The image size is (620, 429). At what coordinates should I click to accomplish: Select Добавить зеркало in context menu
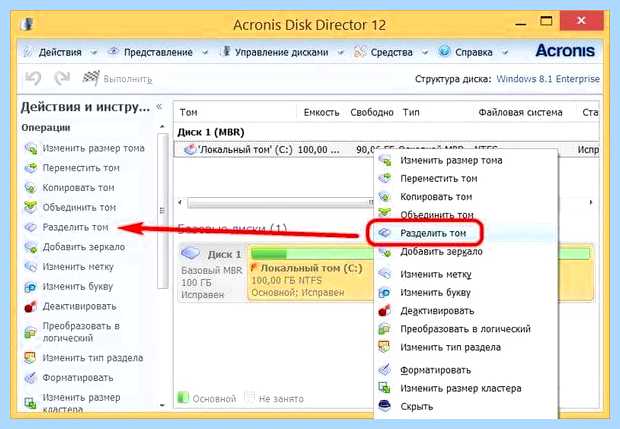coord(466,251)
